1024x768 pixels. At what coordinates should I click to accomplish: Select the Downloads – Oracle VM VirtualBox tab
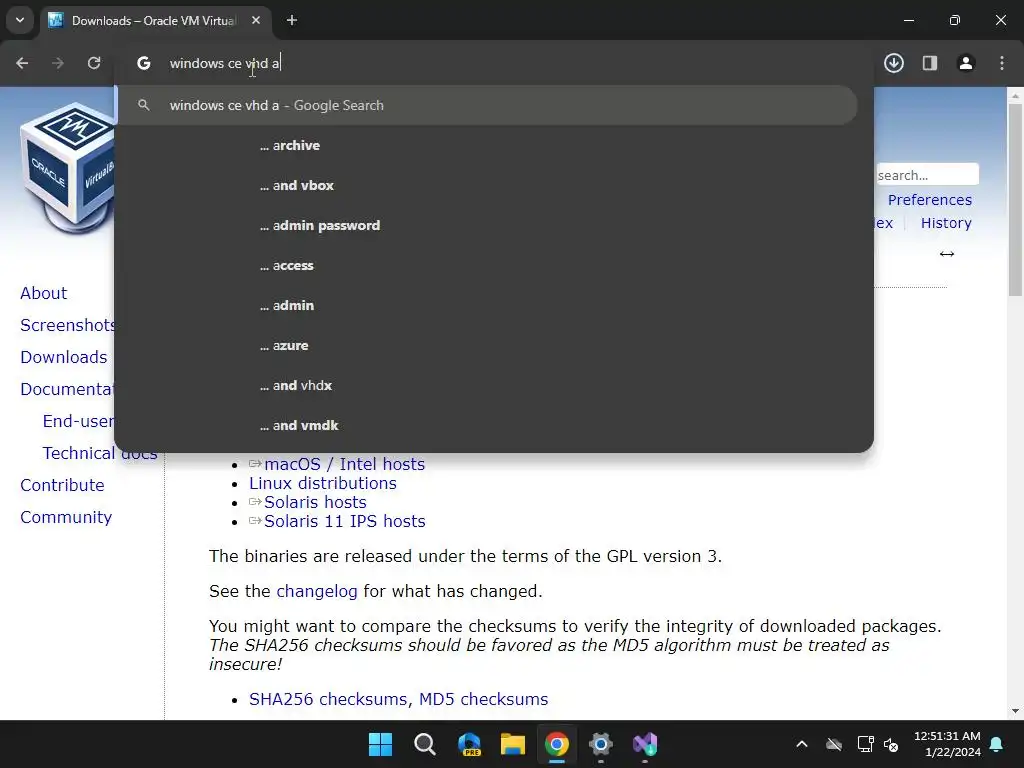click(x=155, y=20)
